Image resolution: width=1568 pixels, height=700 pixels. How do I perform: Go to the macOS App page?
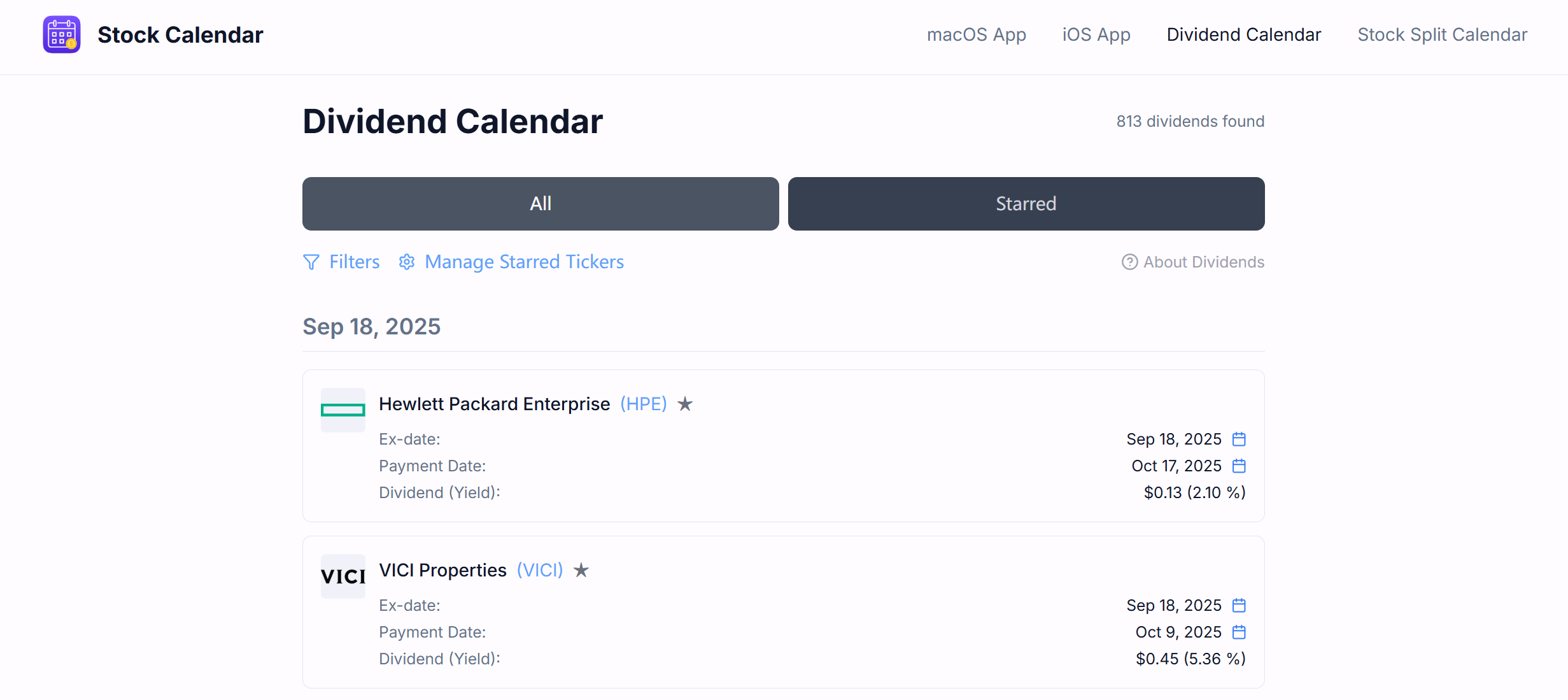(976, 34)
